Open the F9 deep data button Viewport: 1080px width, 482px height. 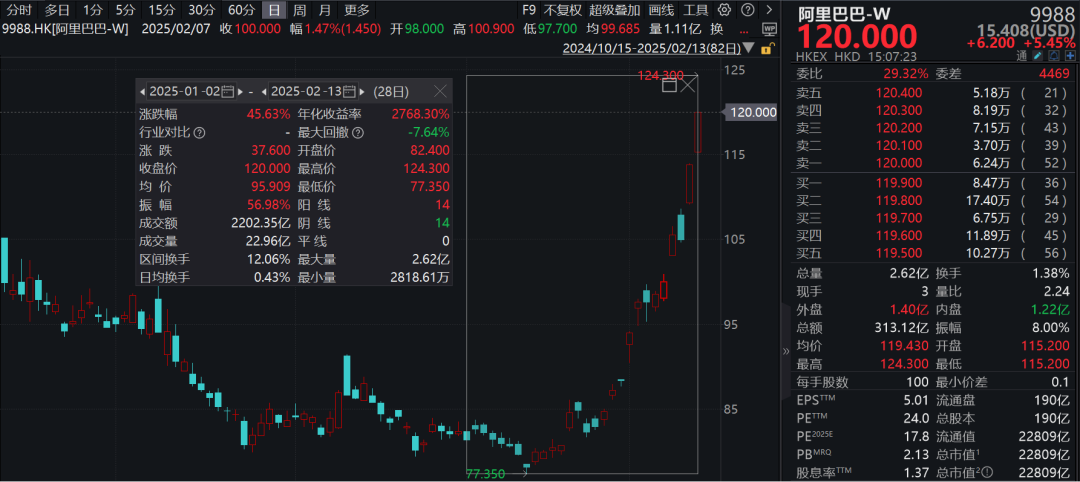tap(528, 10)
